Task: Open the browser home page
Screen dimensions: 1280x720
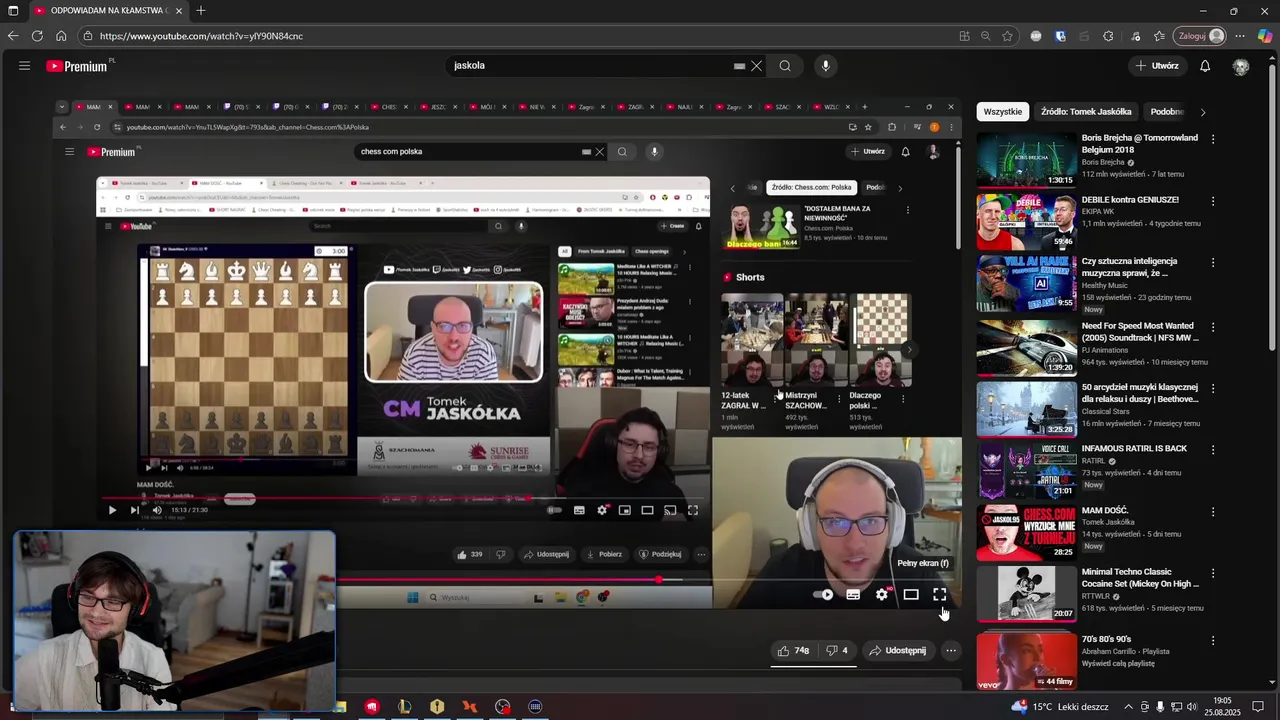Action: 61,36
